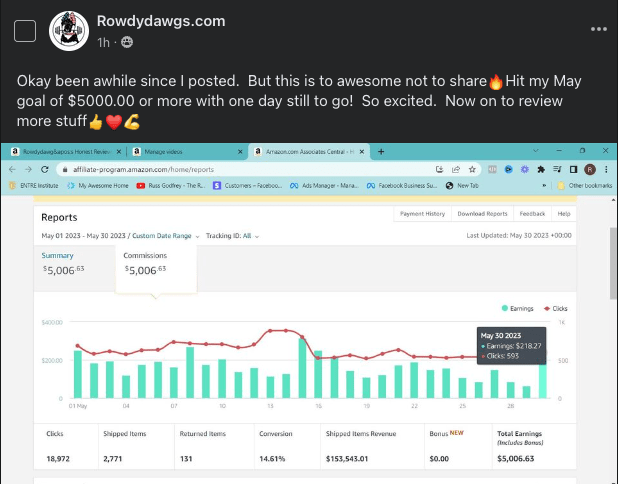This screenshot has width=618, height=484.
Task: Click the Feedback button
Action: click(x=532, y=214)
